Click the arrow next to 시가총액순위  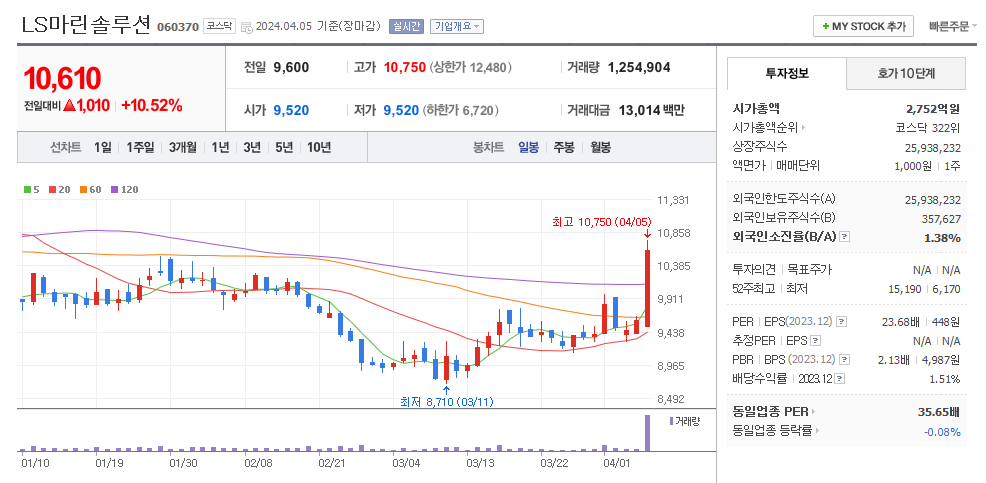click(803, 128)
